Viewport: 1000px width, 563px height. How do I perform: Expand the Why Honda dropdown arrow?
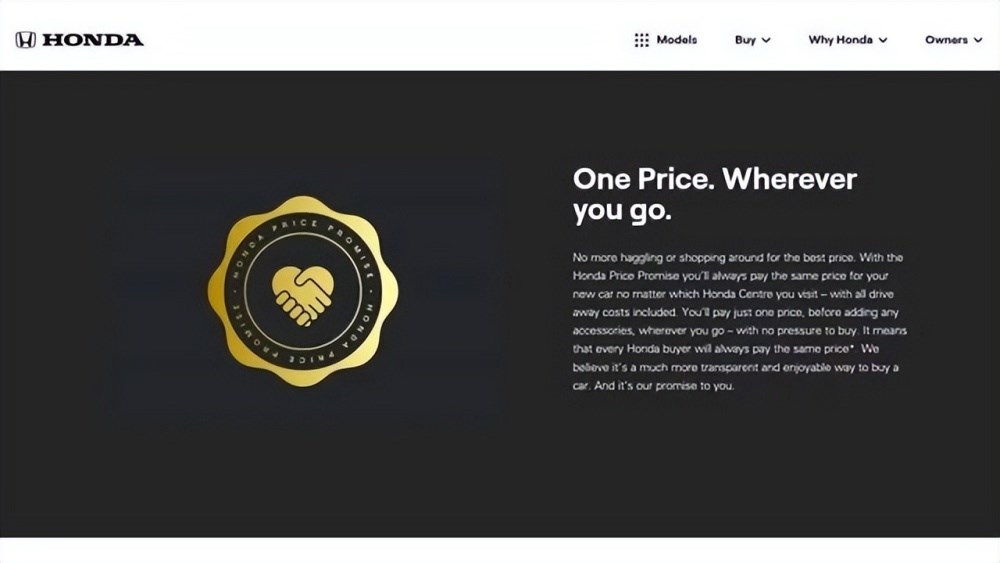click(x=883, y=41)
